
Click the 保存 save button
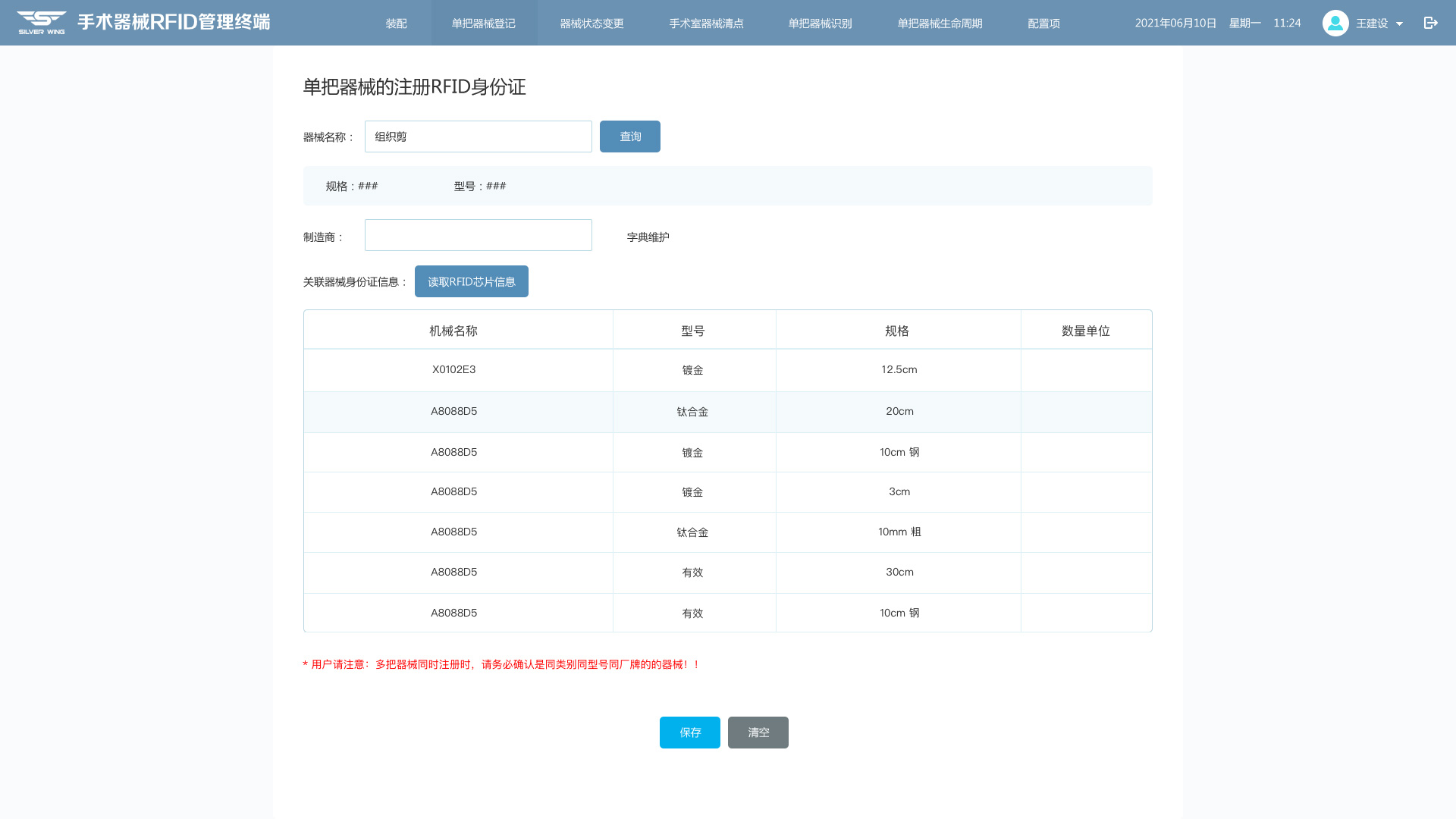[x=689, y=733]
